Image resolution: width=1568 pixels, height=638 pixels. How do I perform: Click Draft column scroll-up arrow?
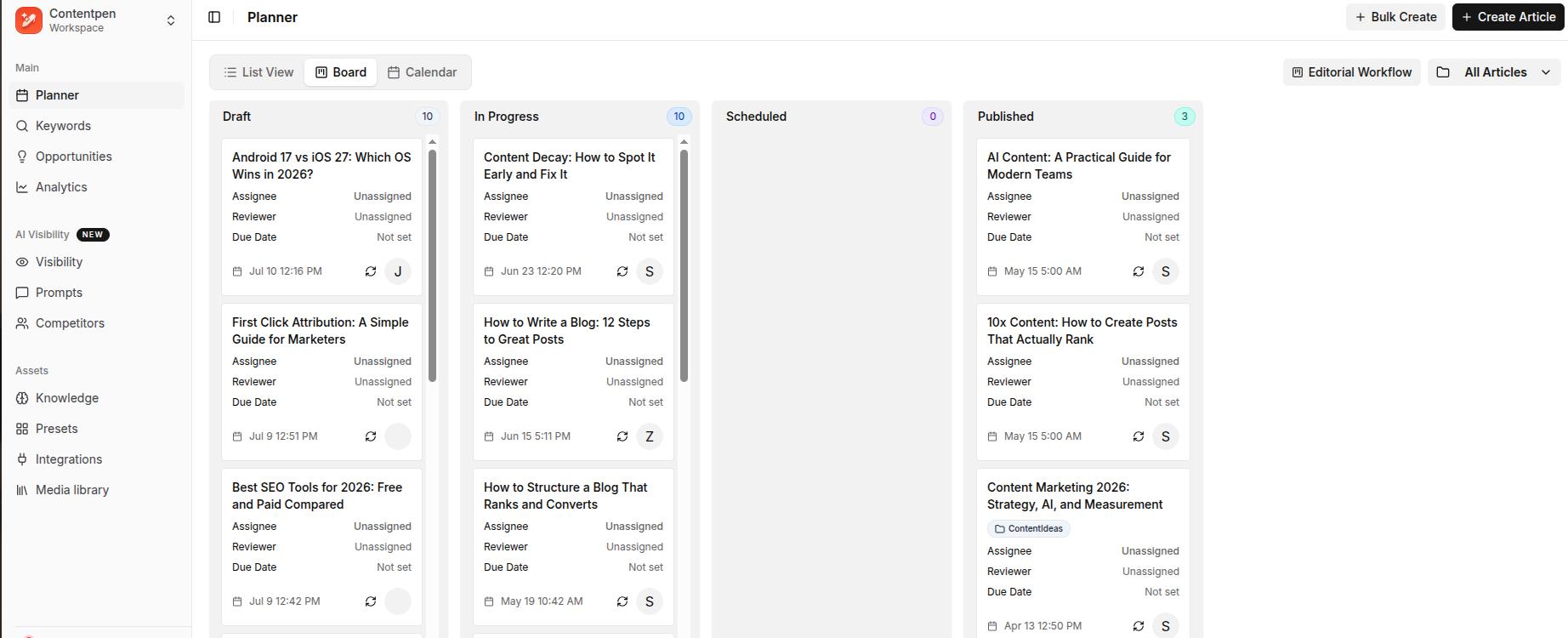[432, 142]
